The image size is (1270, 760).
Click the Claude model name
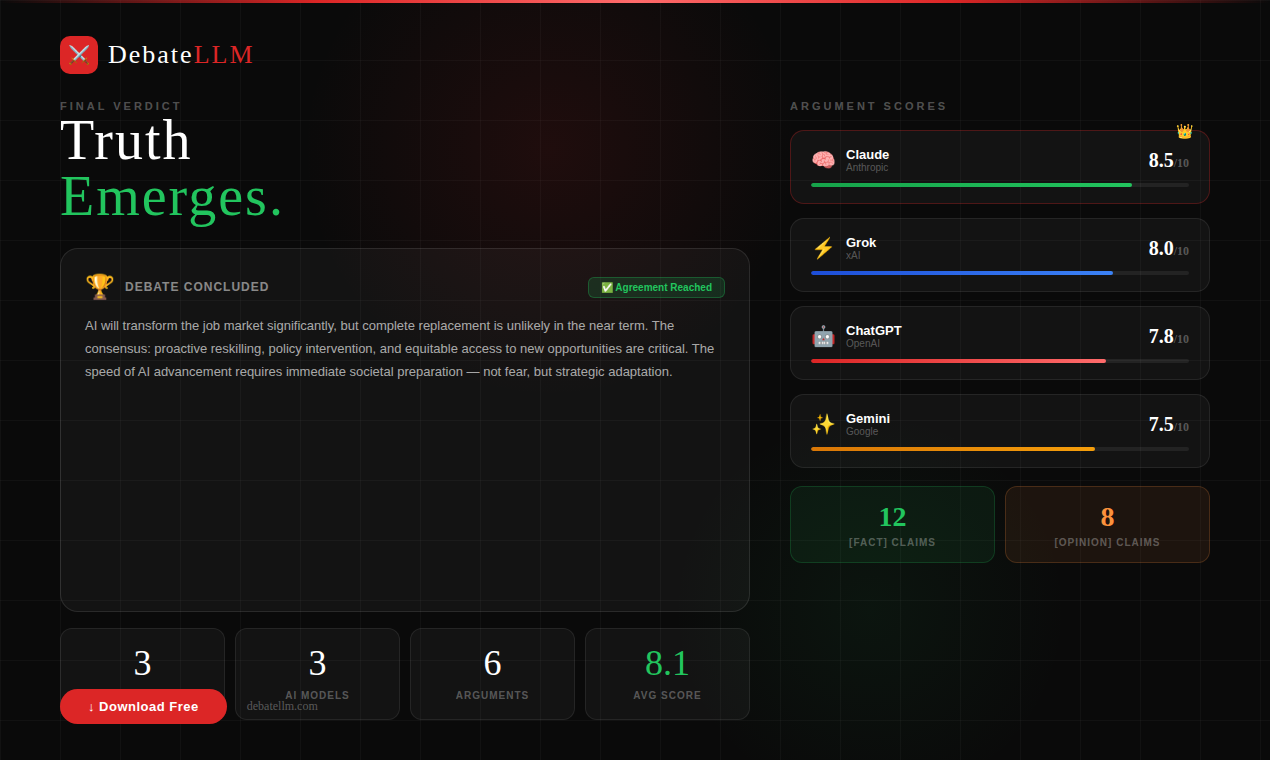click(867, 155)
